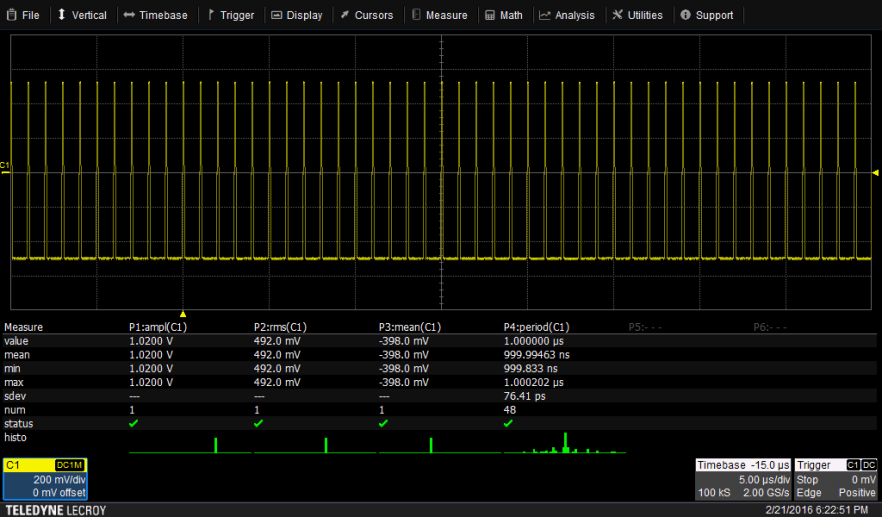Viewport: 882px width, 517px height.
Task: Click the P4 period status checkmark
Action: point(508,424)
